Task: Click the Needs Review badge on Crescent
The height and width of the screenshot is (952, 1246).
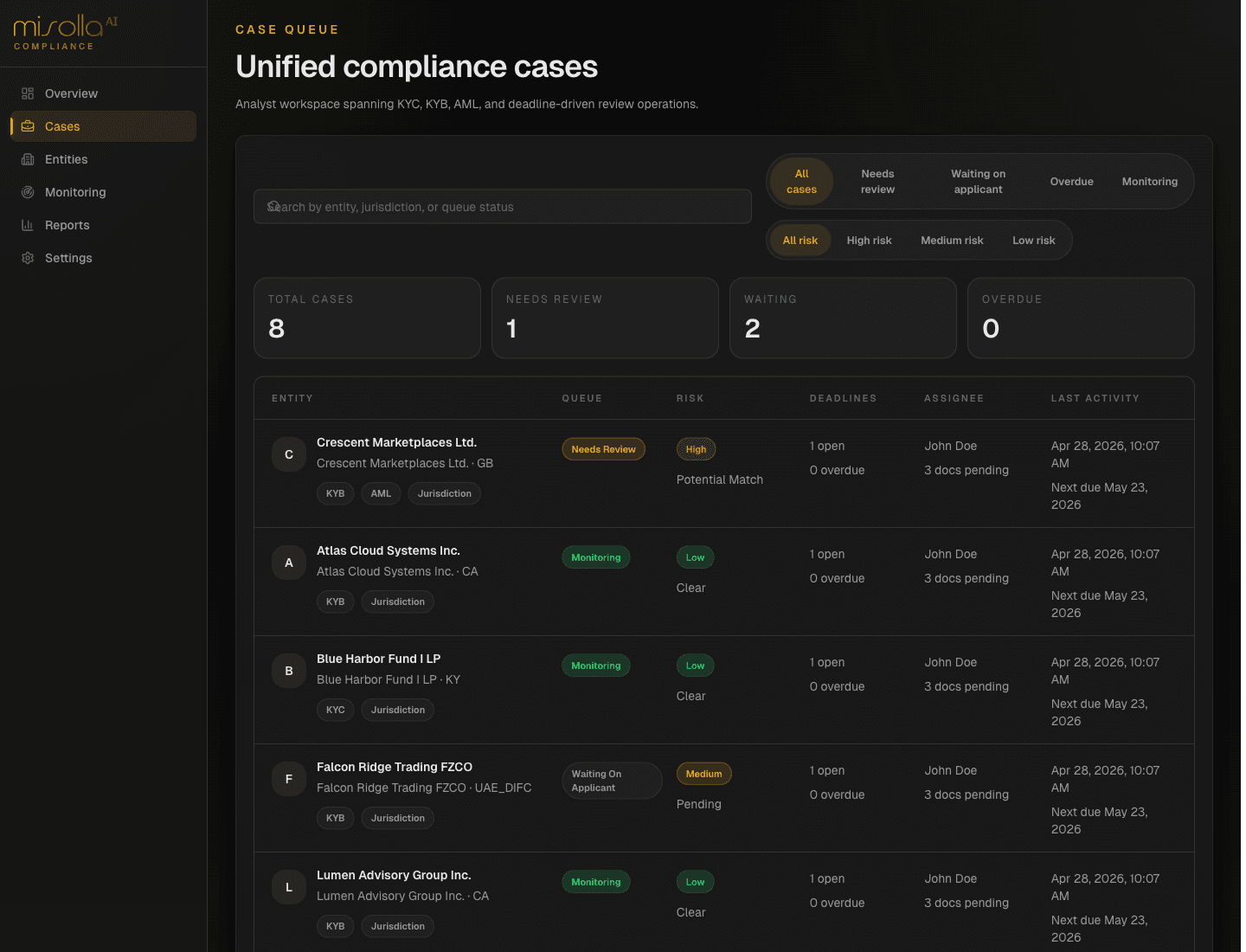Action: click(x=603, y=449)
